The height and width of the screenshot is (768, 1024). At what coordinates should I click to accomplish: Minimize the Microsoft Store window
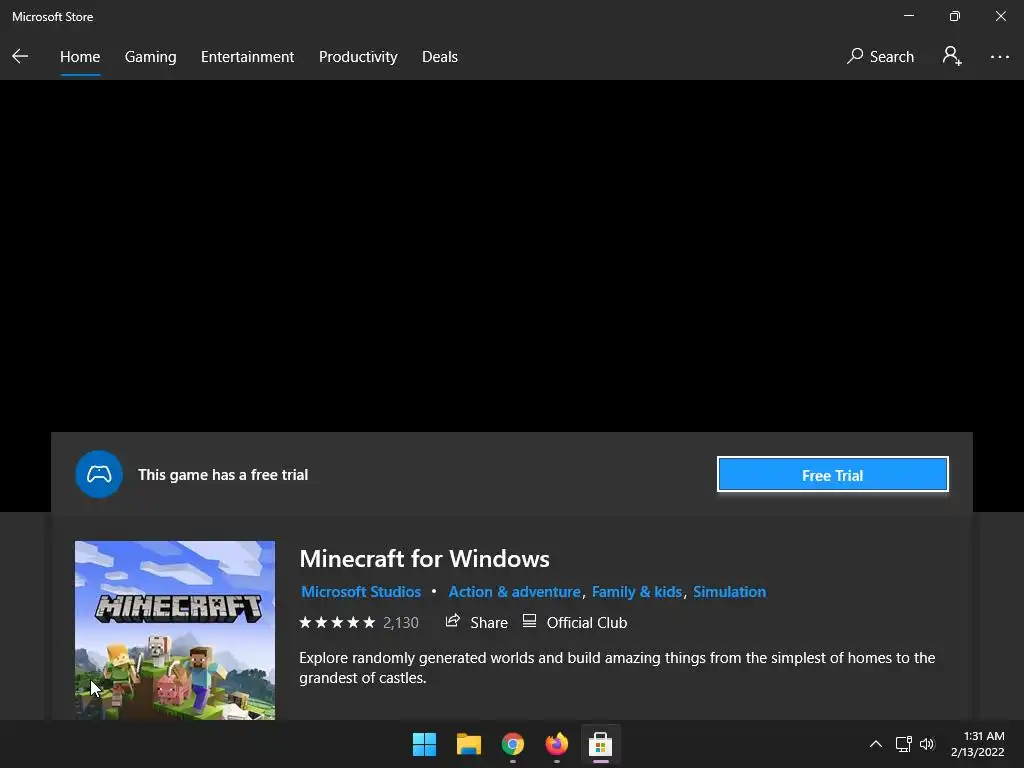(x=908, y=16)
